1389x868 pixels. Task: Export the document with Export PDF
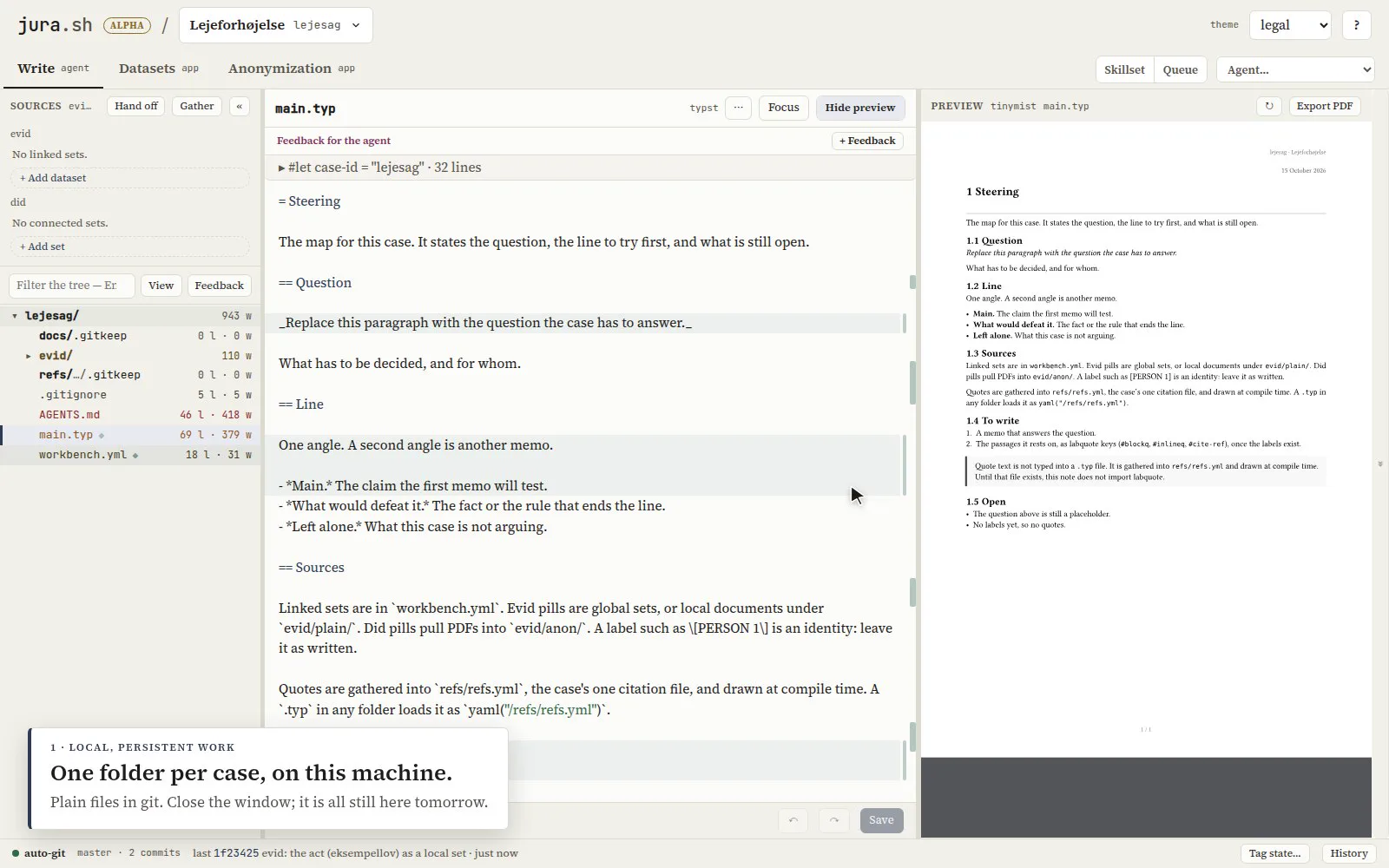[x=1325, y=106]
